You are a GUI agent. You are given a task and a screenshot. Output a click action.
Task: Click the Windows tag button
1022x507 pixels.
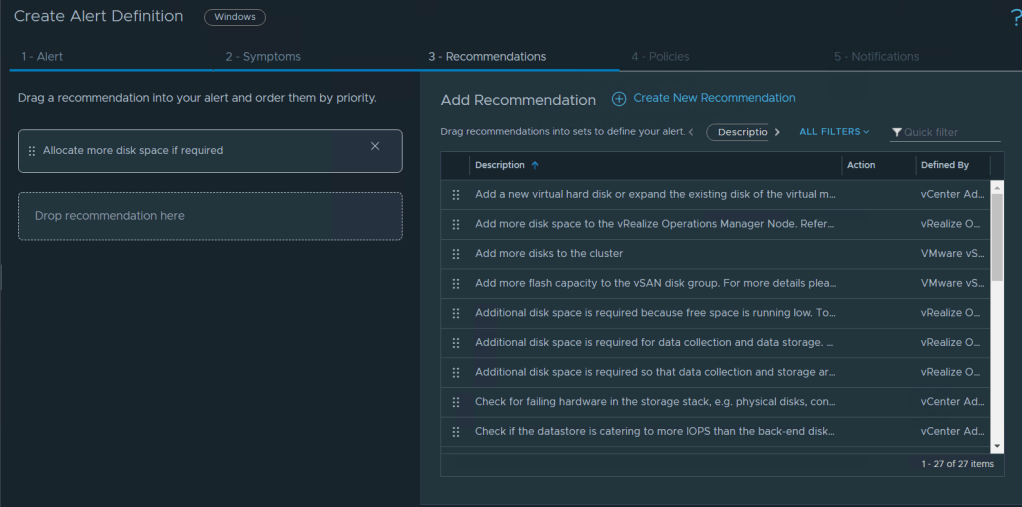[235, 17]
